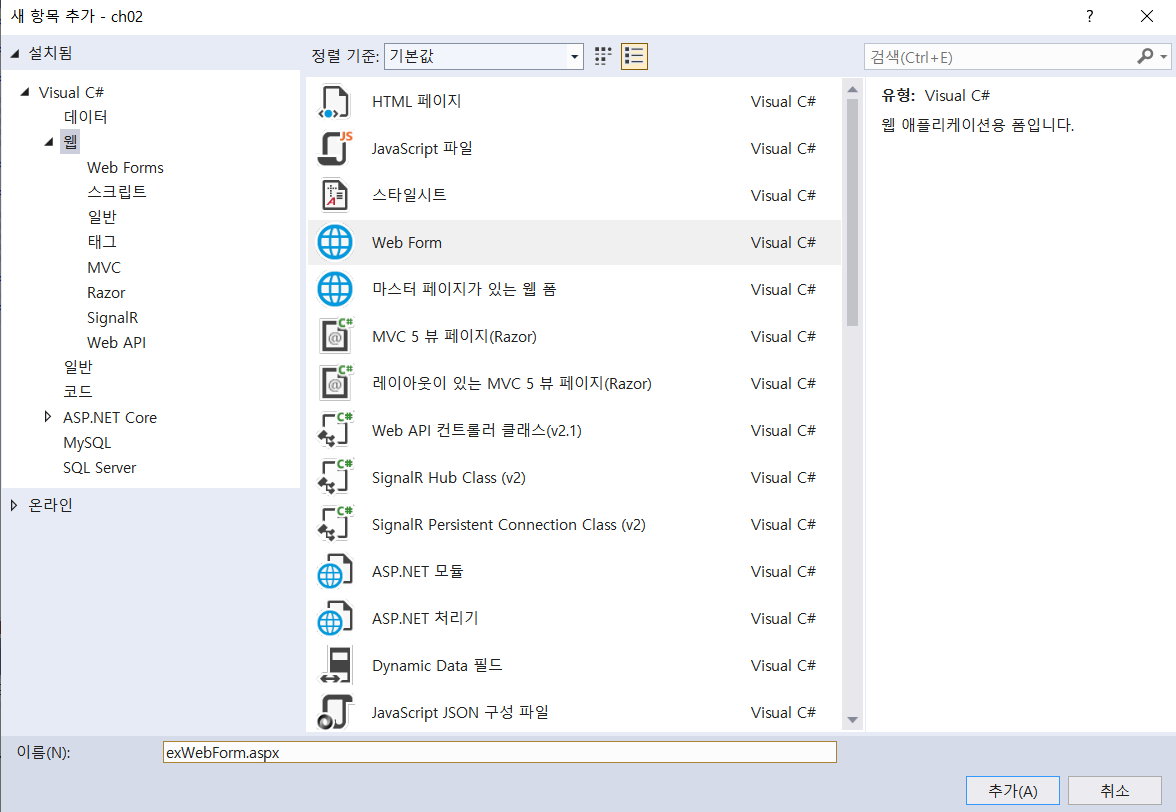Collapse the 웹 tree node

(49, 141)
